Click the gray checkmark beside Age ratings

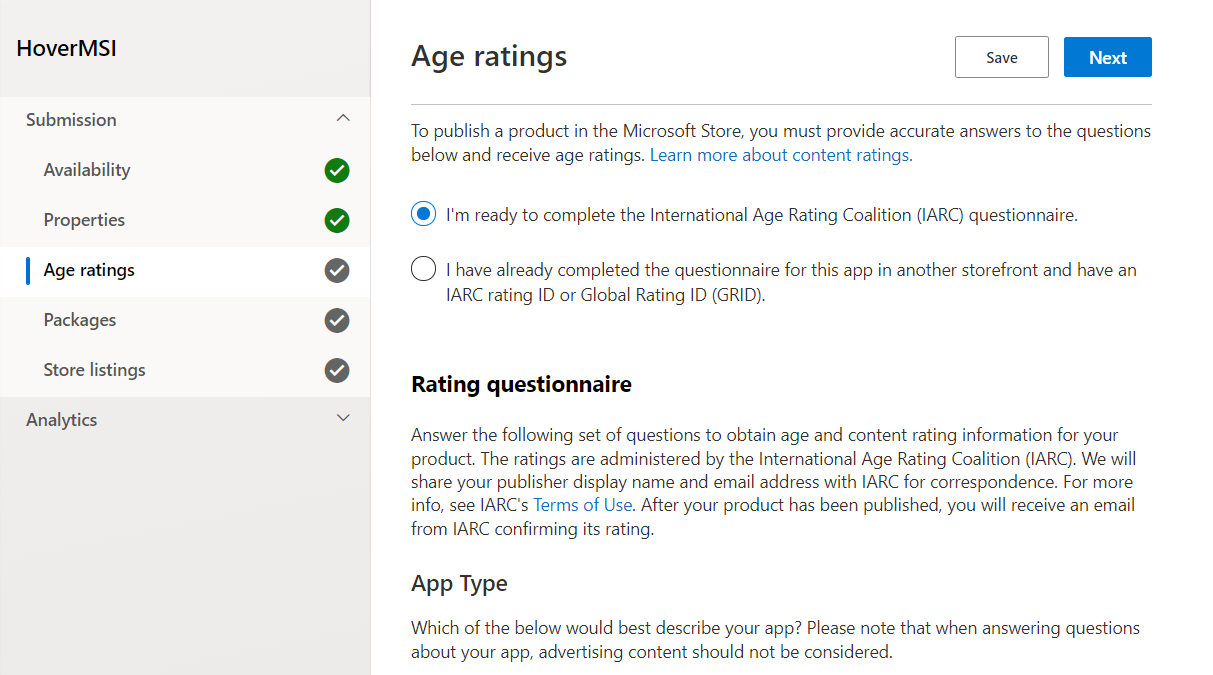[x=337, y=270]
